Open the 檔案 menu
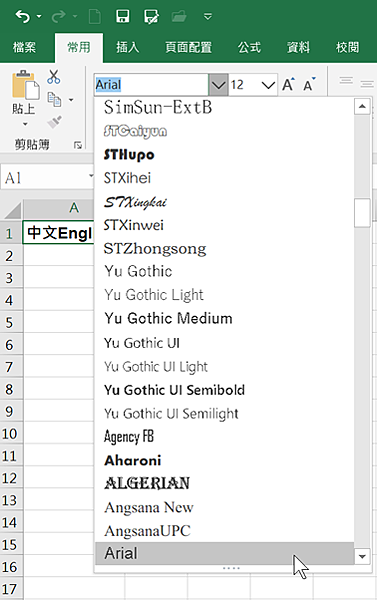377x600 pixels. (x=24, y=47)
